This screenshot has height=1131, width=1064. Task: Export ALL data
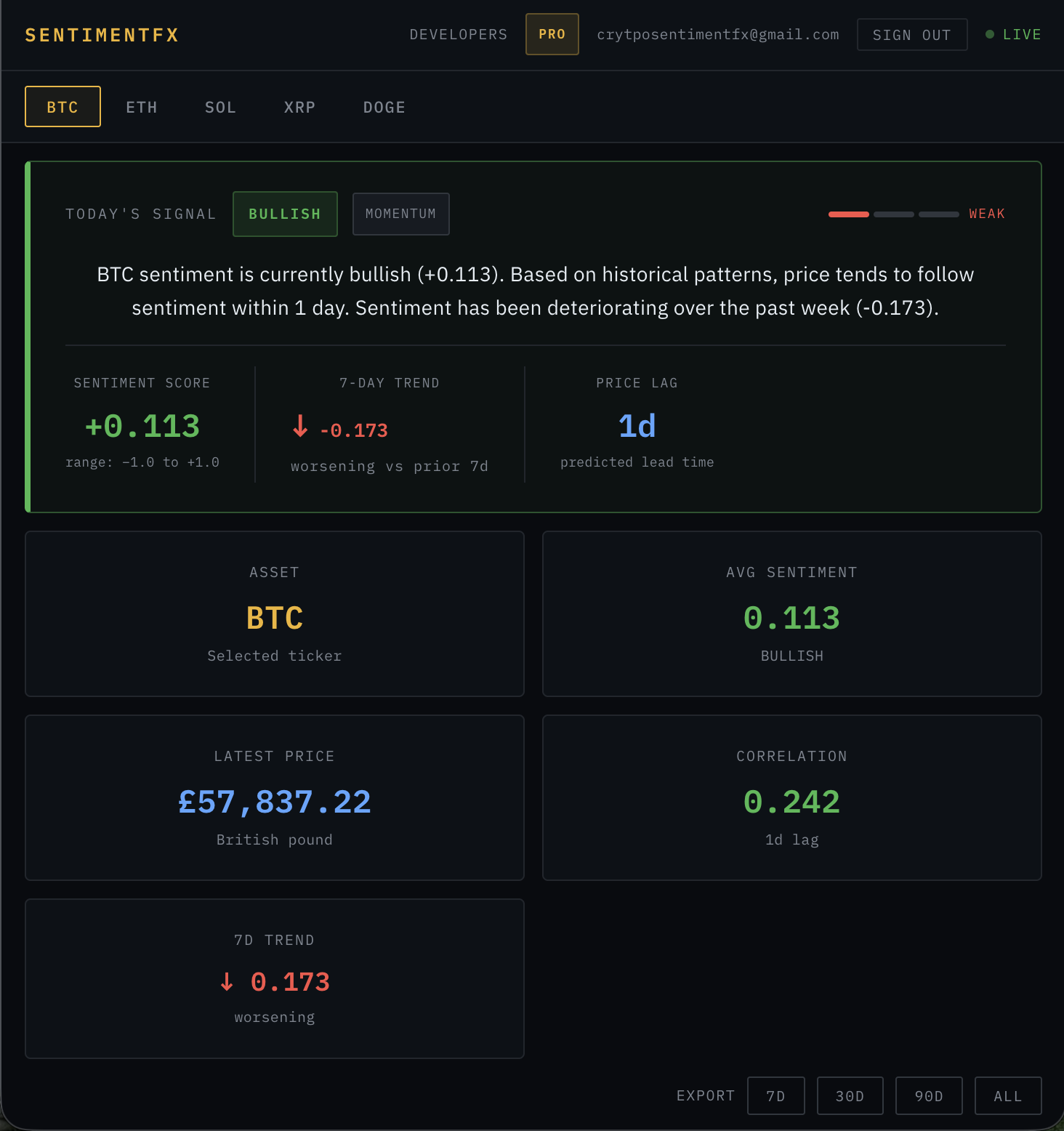(x=1008, y=1095)
